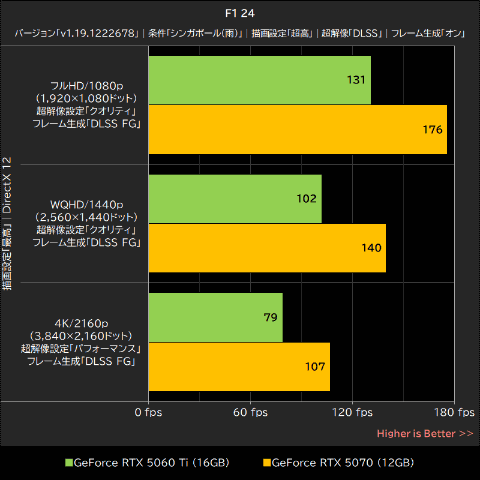This screenshot has height=480, width=480.
Task: Click the 107 fps orange bar for 4K
Action: [239, 367]
